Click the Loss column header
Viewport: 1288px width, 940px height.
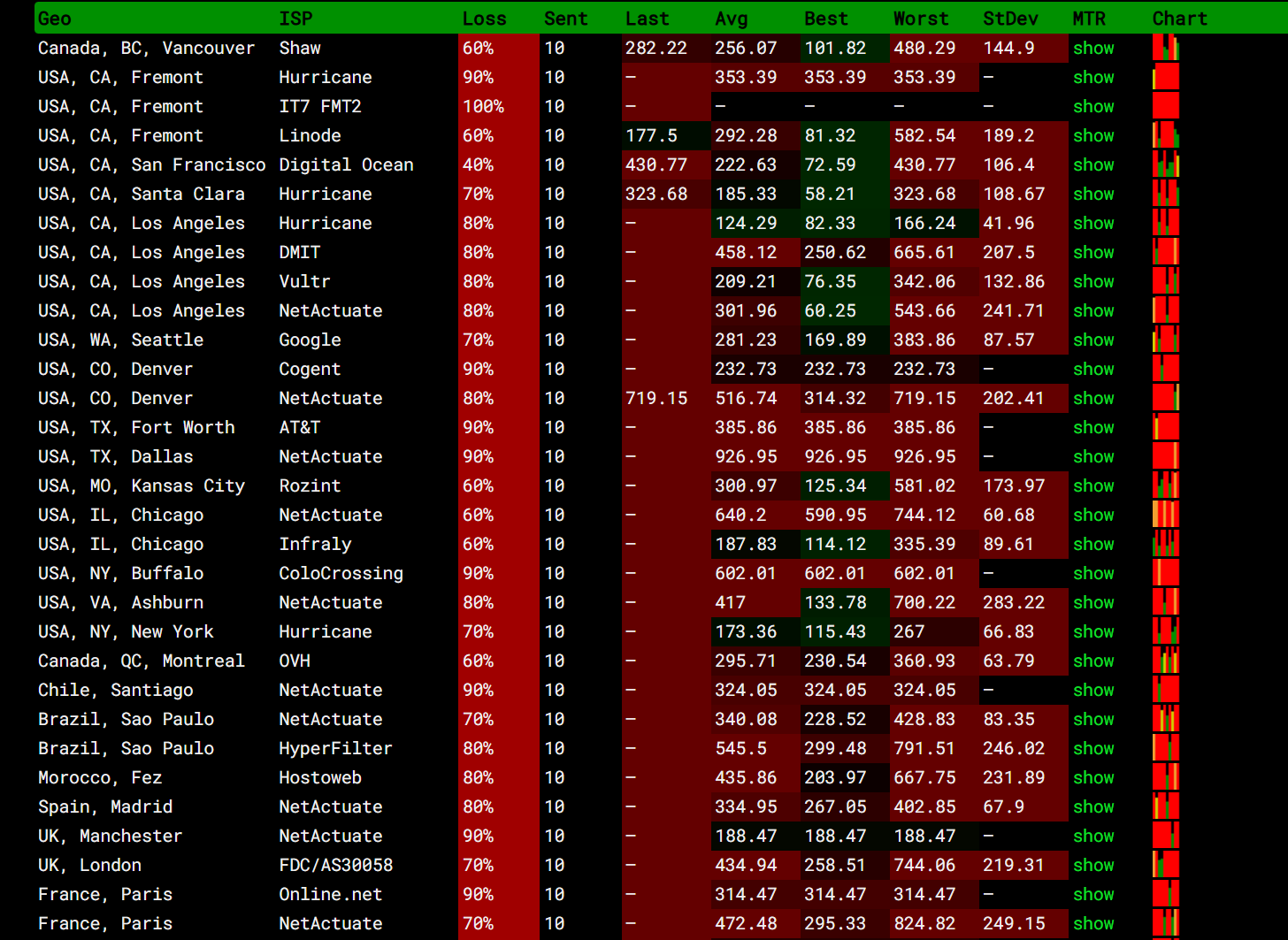pos(484,19)
